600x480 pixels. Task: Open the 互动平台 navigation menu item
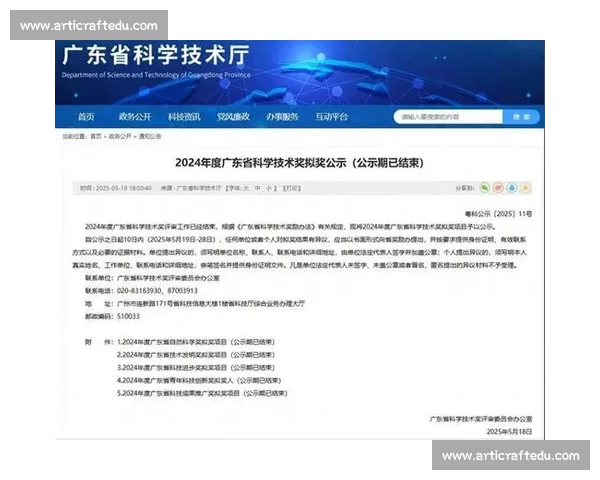331,117
